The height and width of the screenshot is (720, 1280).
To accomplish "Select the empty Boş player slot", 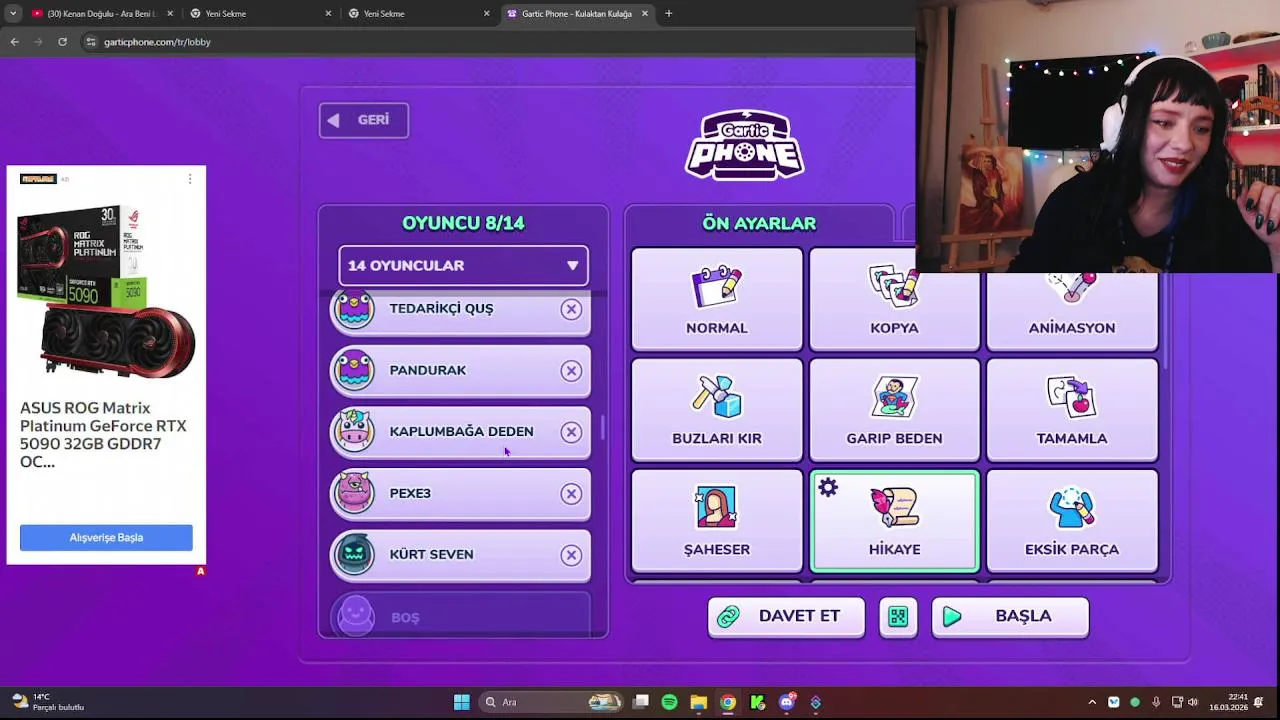I will tap(460, 614).
